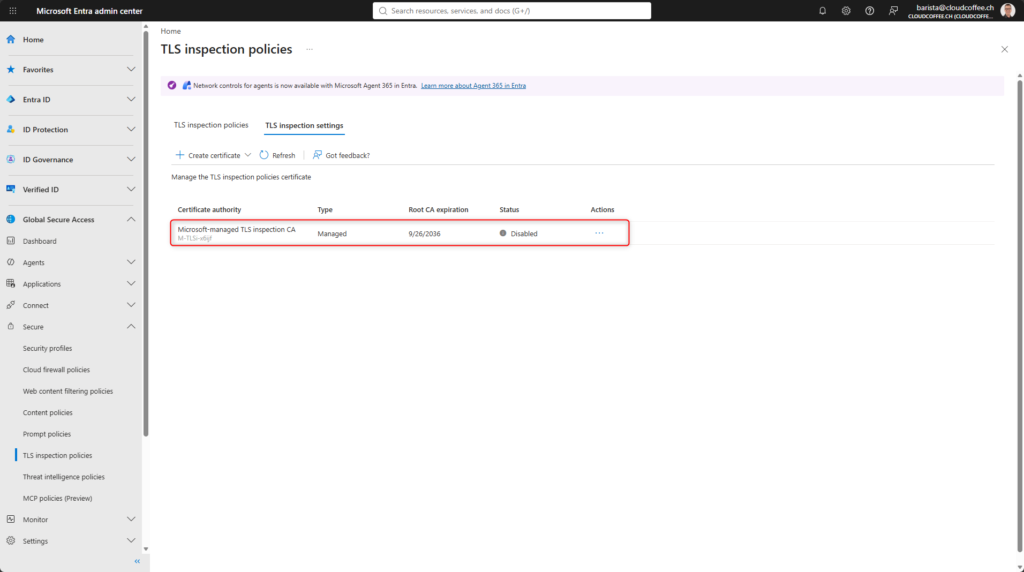1024x572 pixels.
Task: Select the TLS inspection settings tab
Action: (x=304, y=125)
